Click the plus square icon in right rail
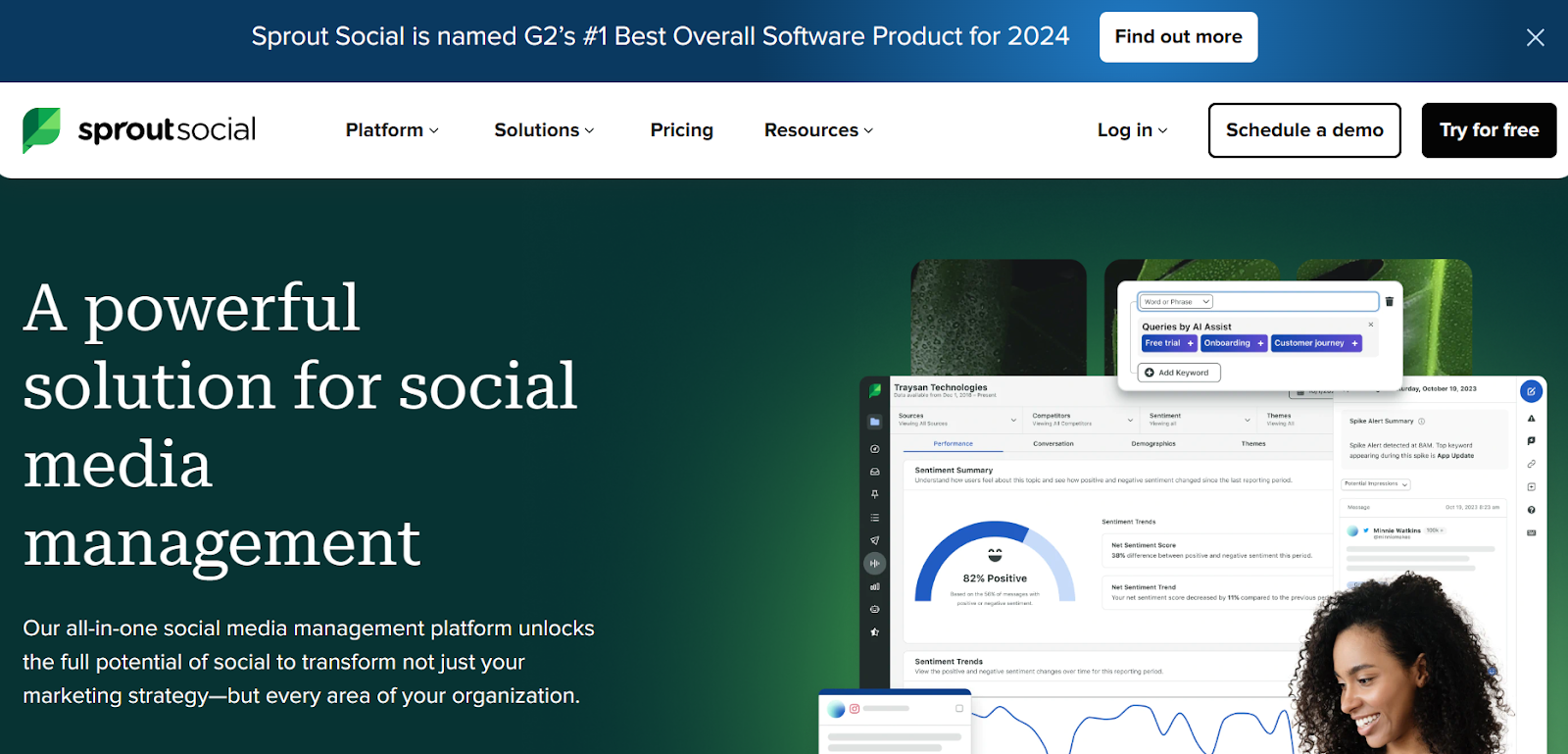The image size is (1568, 754). tap(1531, 487)
